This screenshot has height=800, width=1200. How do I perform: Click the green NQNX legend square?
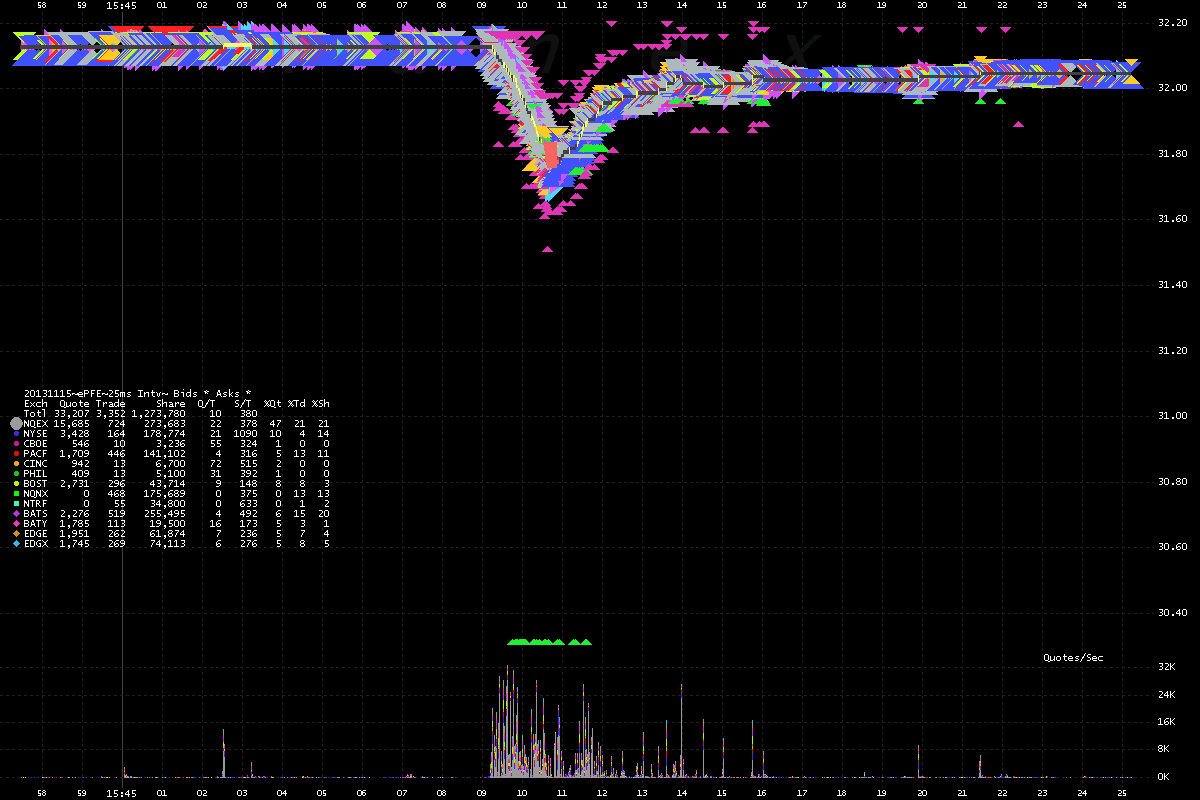pos(15,494)
